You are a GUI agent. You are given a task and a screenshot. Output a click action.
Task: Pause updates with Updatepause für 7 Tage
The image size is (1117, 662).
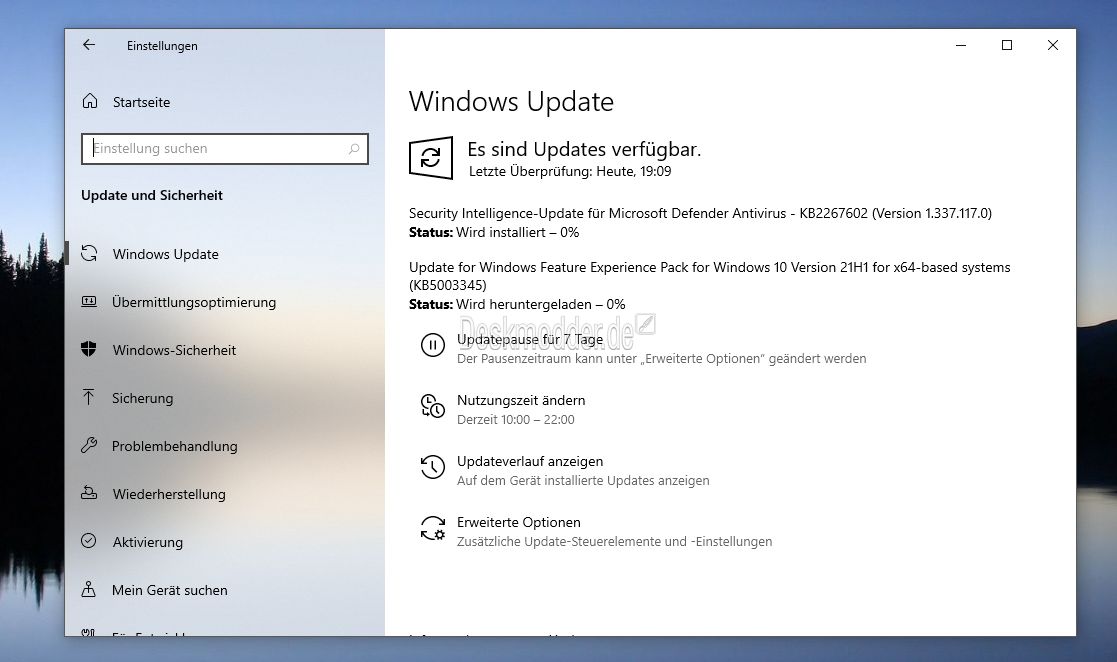click(x=530, y=339)
